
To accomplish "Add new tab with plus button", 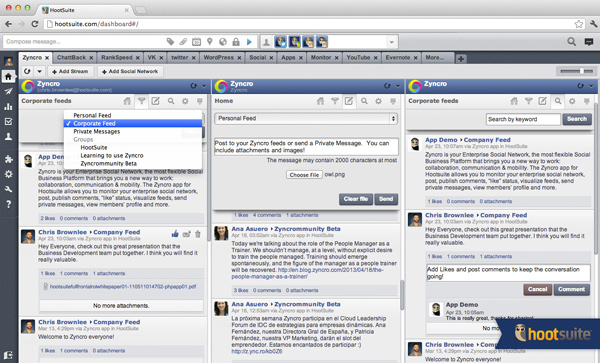I will coord(461,59).
